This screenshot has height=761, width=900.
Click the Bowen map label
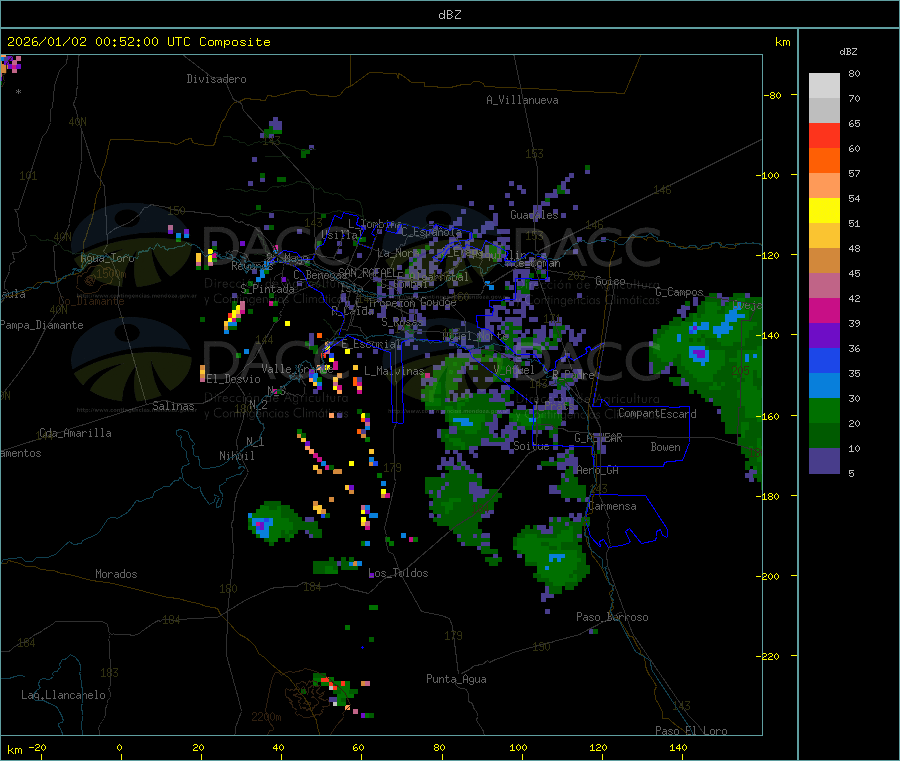tap(666, 447)
